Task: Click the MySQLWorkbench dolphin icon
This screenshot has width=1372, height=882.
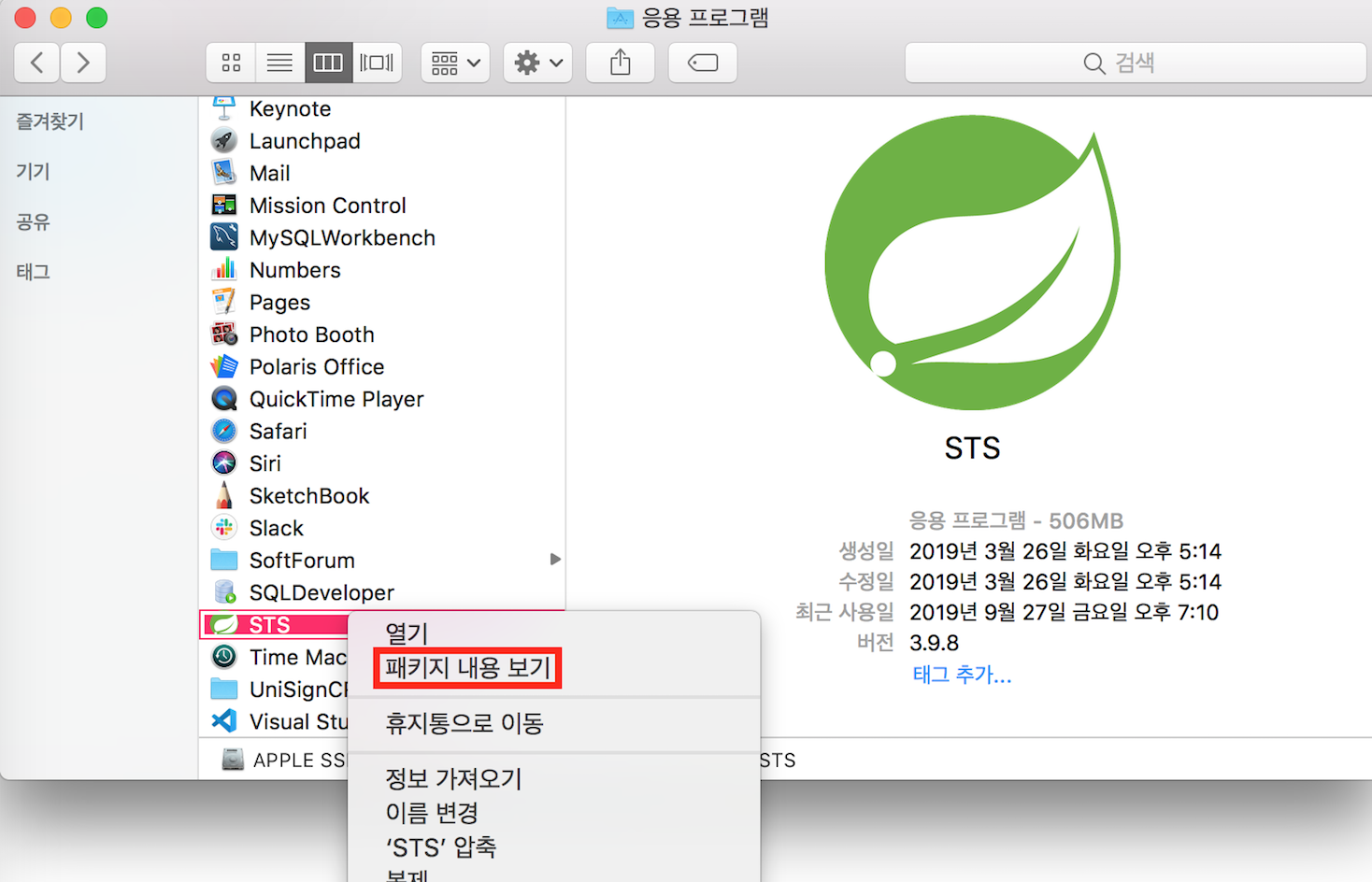Action: click(x=224, y=237)
